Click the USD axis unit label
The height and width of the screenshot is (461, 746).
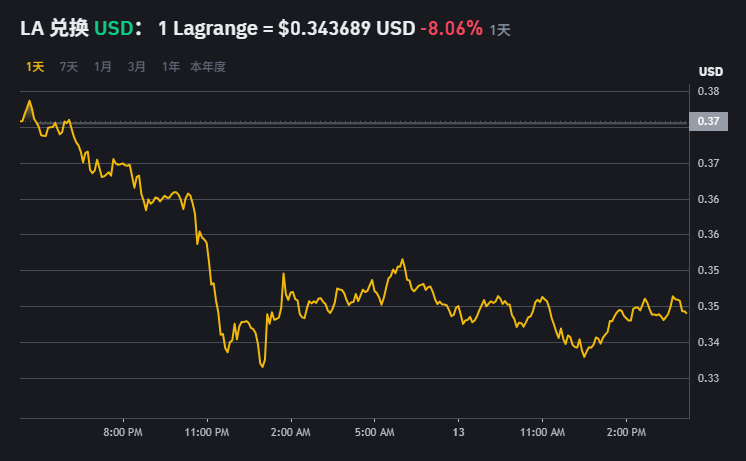click(x=711, y=72)
